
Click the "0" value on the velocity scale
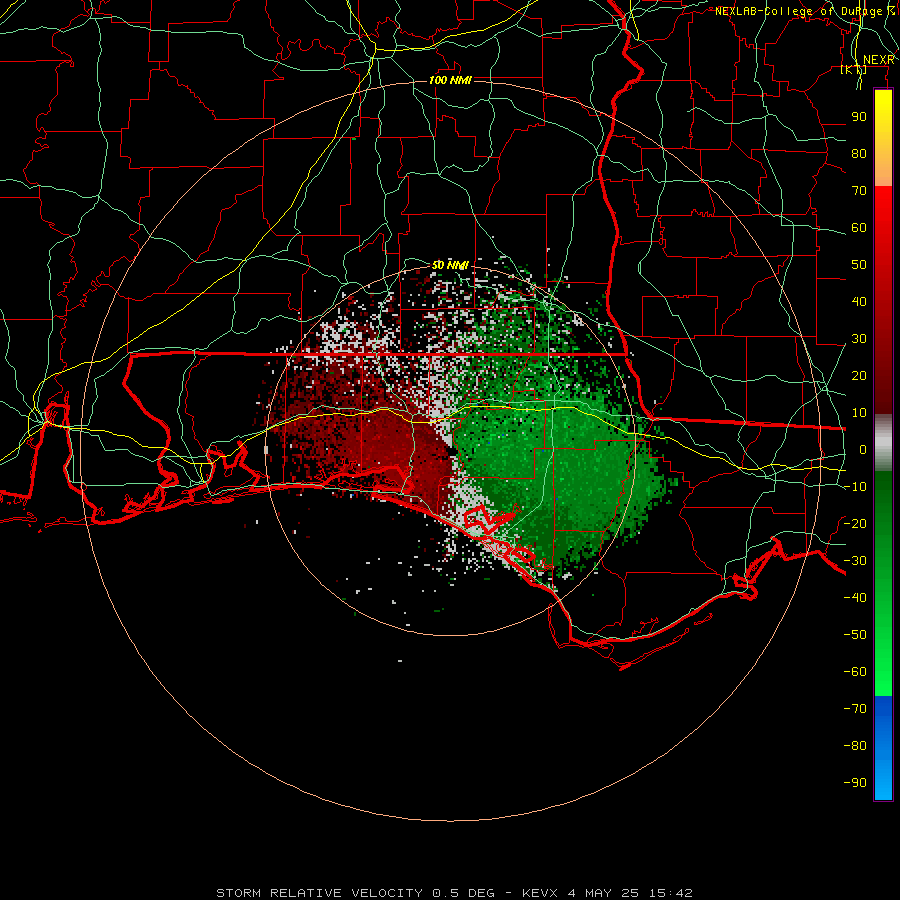863,449
